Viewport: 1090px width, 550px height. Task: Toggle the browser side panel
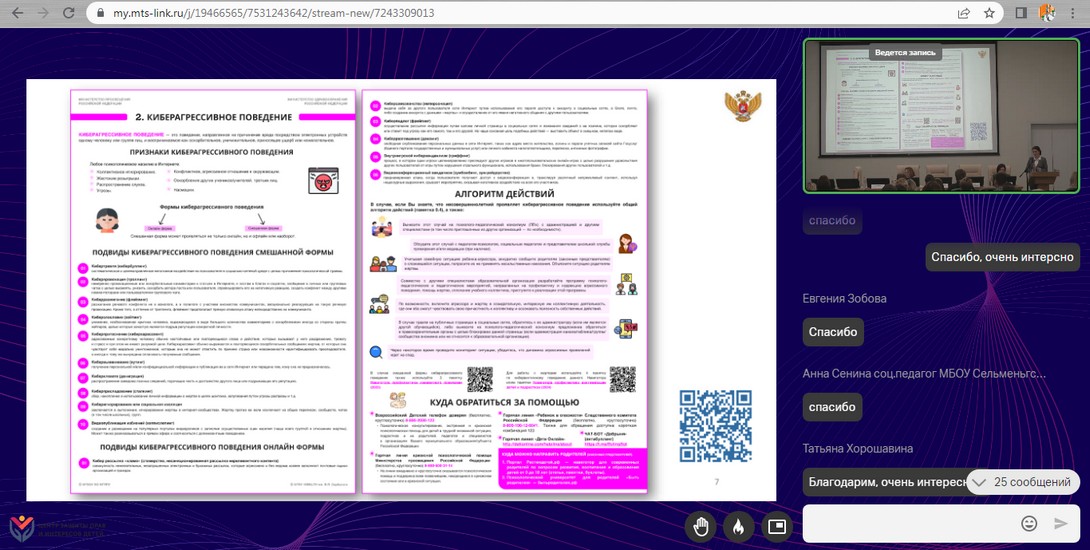[x=1021, y=14]
